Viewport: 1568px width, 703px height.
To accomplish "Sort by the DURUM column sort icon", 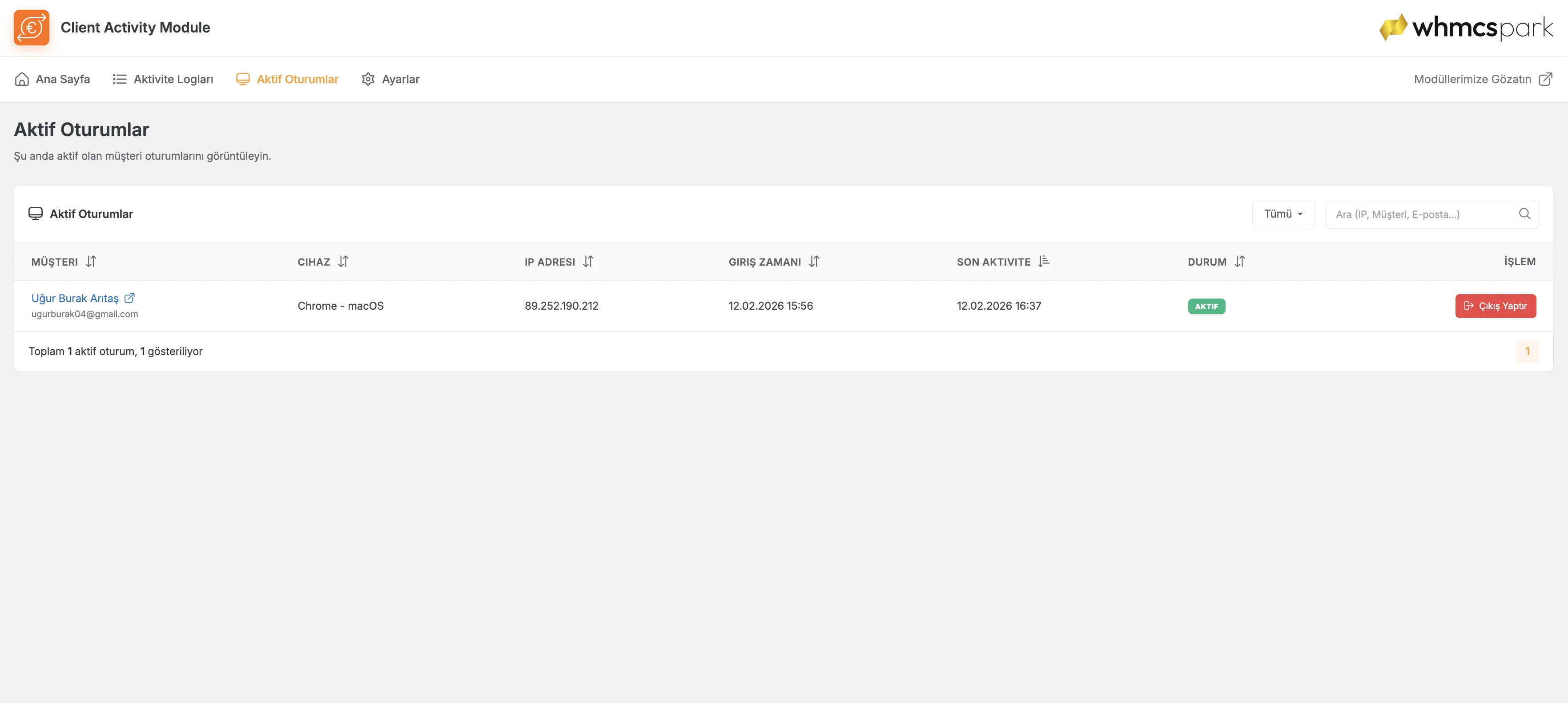I will [1240, 261].
